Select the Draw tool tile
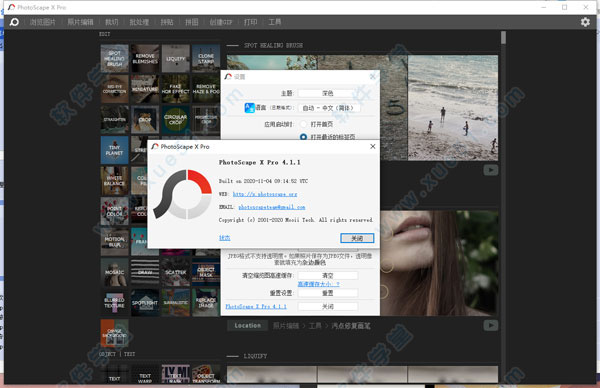This screenshot has width=600, height=388. click(x=145, y=272)
